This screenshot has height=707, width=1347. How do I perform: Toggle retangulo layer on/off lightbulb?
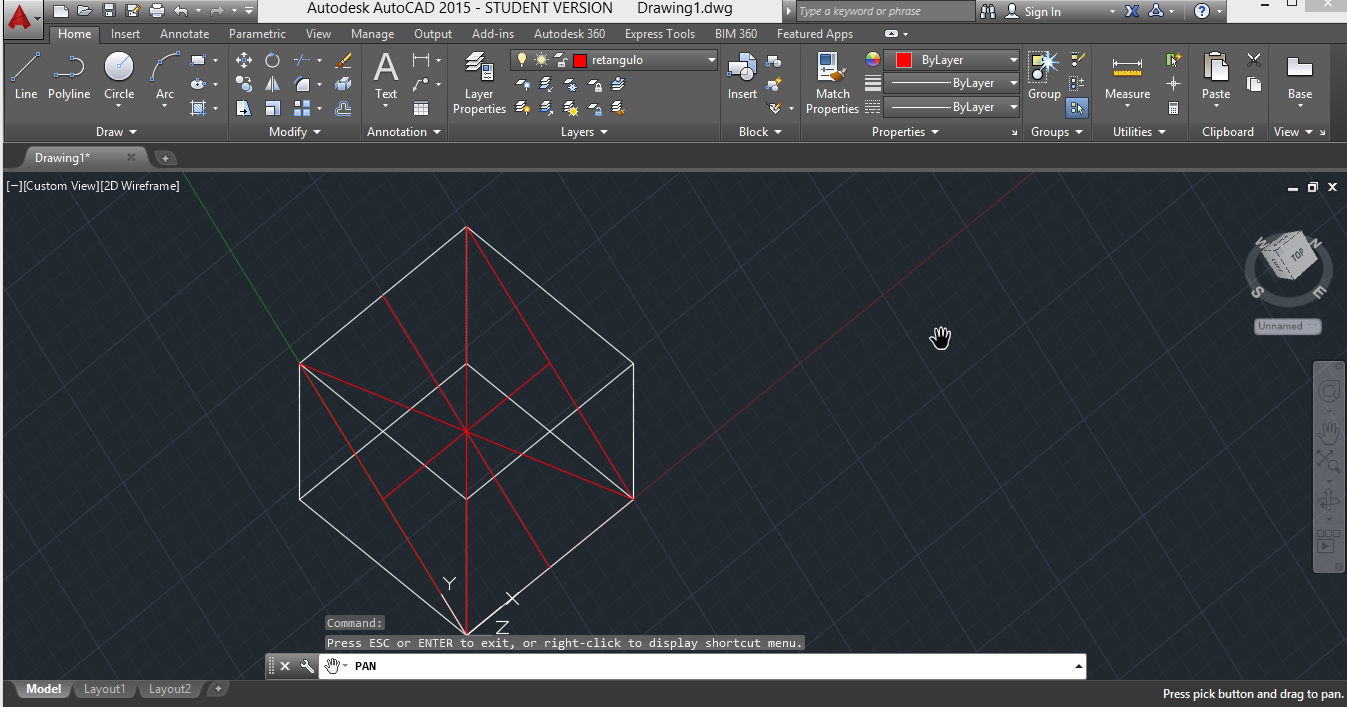pyautogui.click(x=521, y=60)
